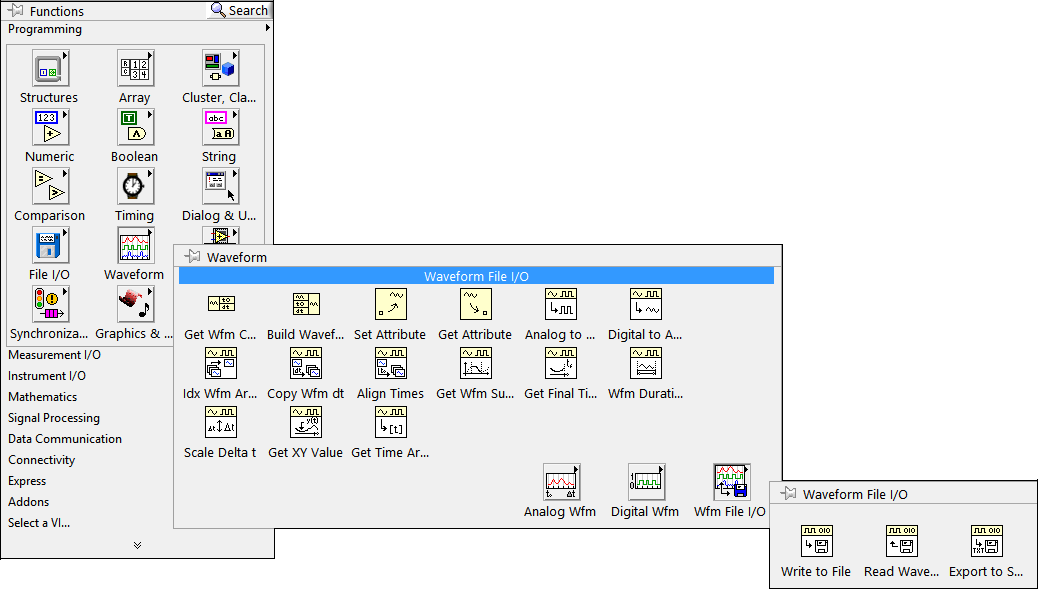Select the Scale Delta t function
This screenshot has height=589, width=1038.
click(x=221, y=422)
